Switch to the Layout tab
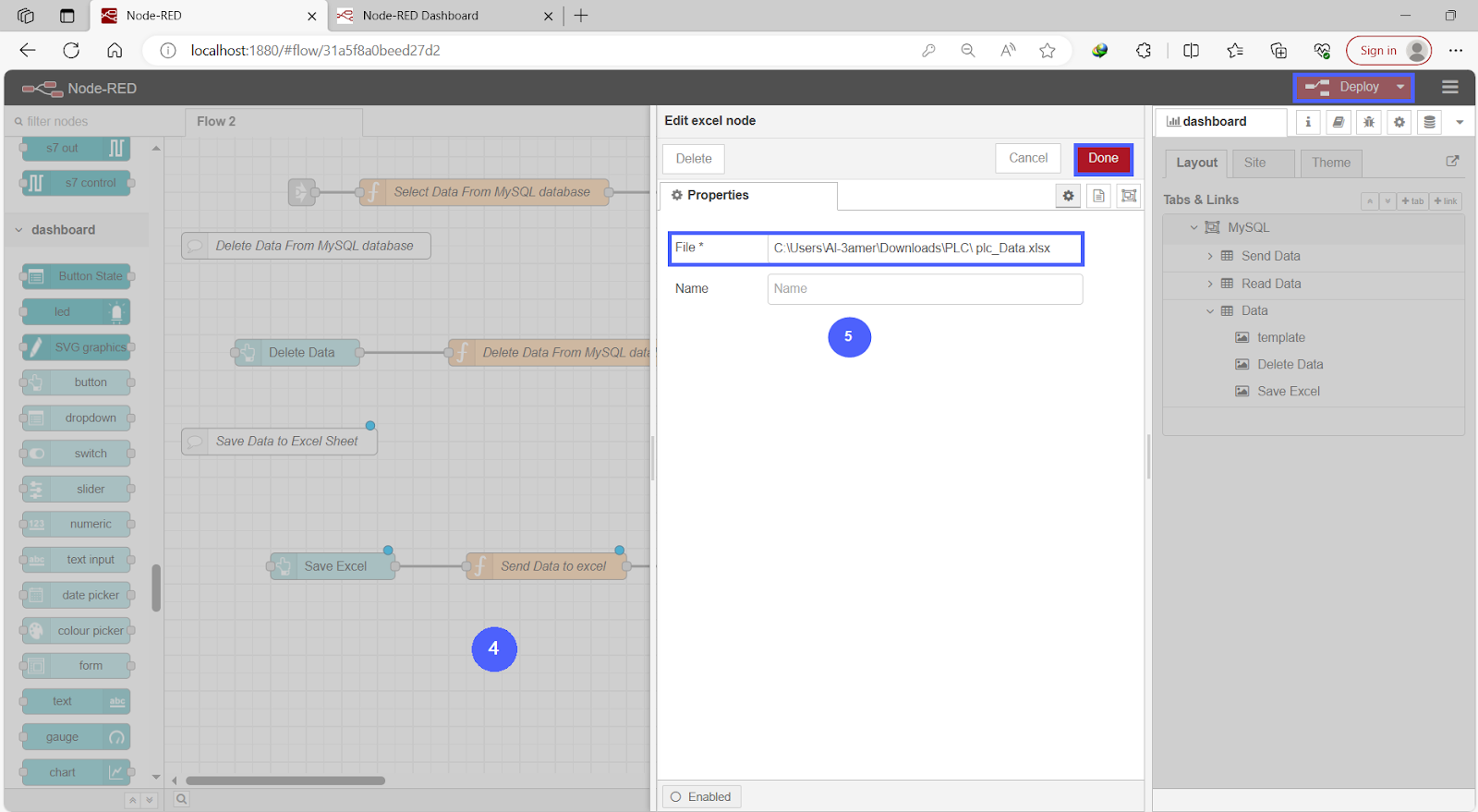 pos(1196,164)
